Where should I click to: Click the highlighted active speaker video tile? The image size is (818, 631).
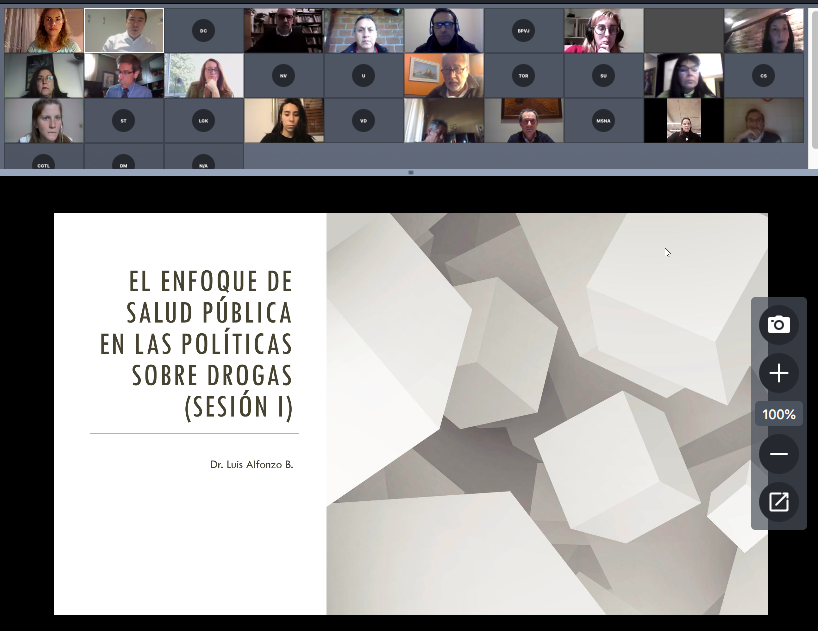pos(123,31)
